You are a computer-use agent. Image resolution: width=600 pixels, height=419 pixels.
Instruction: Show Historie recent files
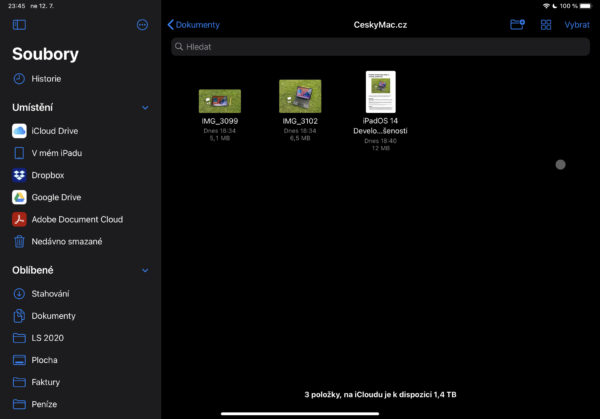[x=46, y=78]
